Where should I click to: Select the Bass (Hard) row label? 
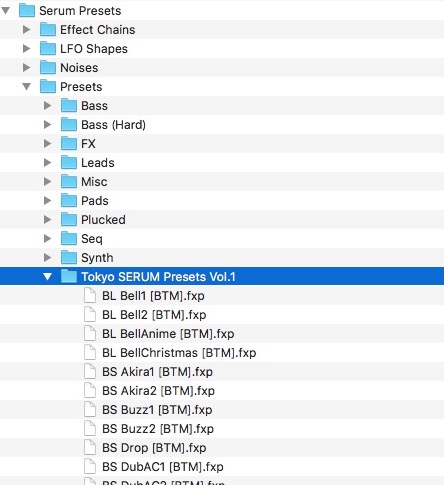(114, 125)
